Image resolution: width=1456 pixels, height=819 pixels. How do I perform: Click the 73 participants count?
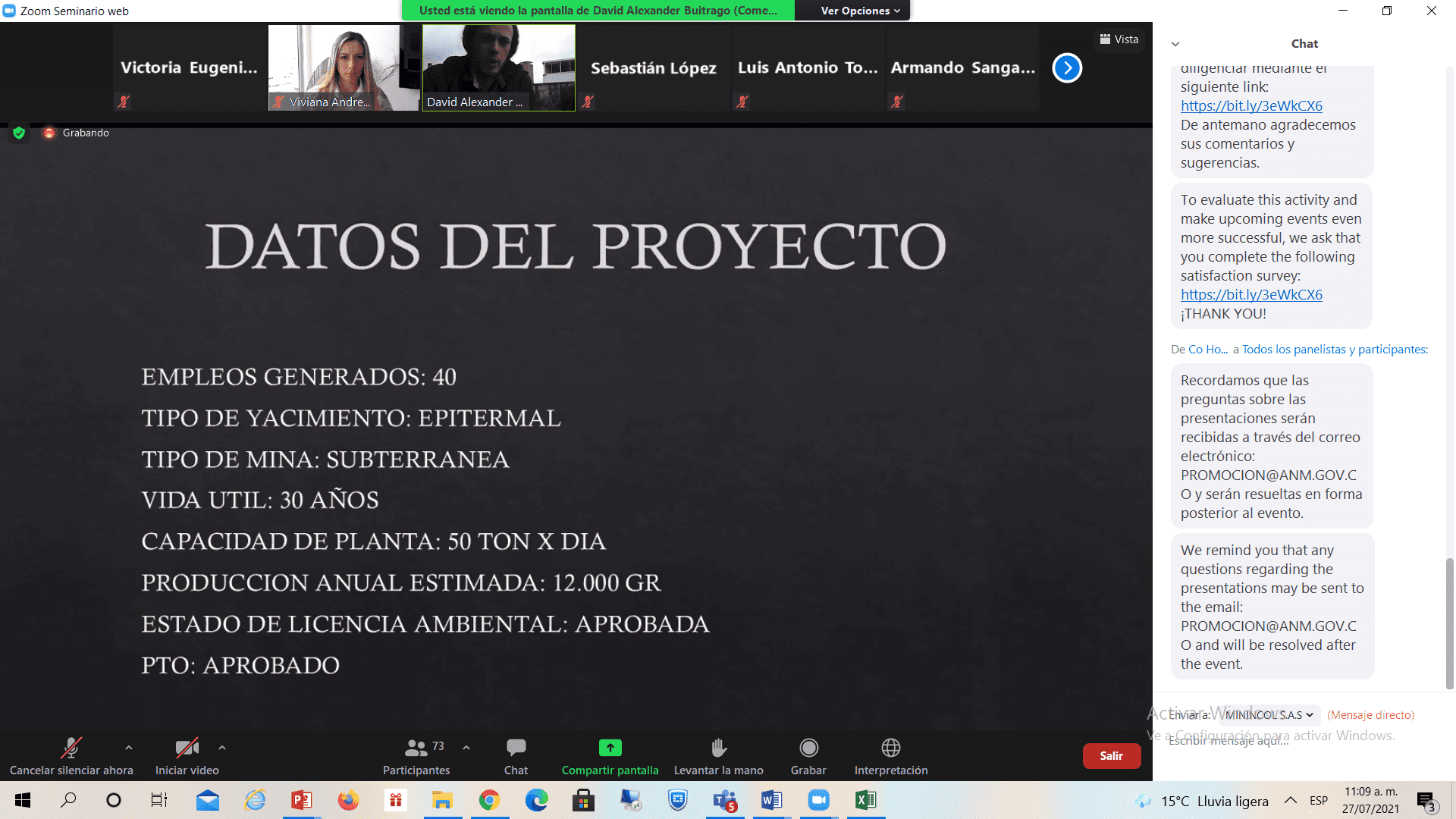[x=438, y=746]
